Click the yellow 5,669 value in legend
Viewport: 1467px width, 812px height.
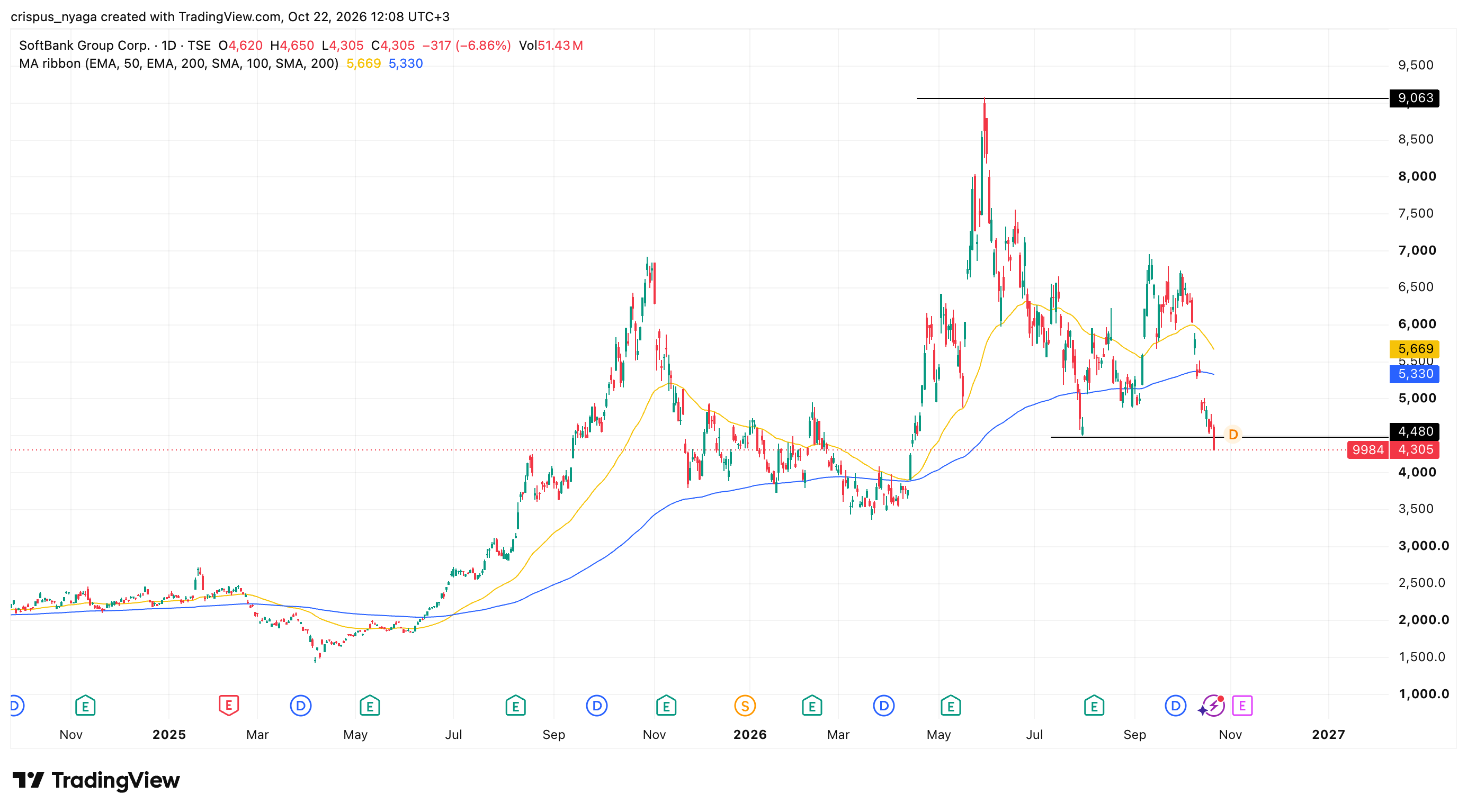pos(363,64)
